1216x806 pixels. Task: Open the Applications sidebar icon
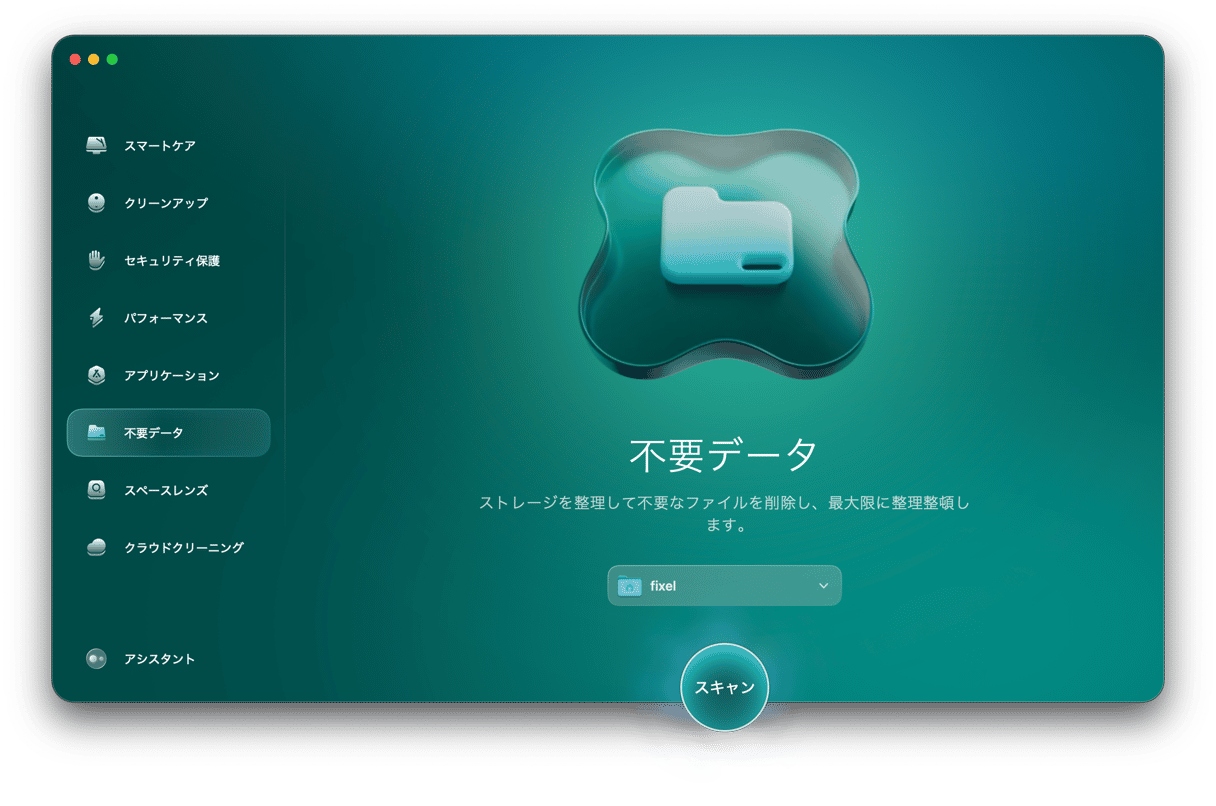tap(96, 375)
